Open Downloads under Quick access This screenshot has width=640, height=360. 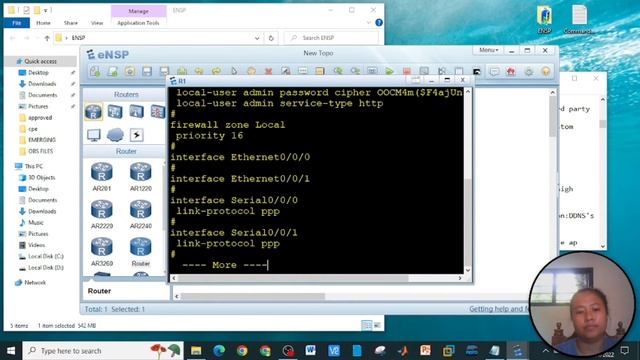pos(42,84)
